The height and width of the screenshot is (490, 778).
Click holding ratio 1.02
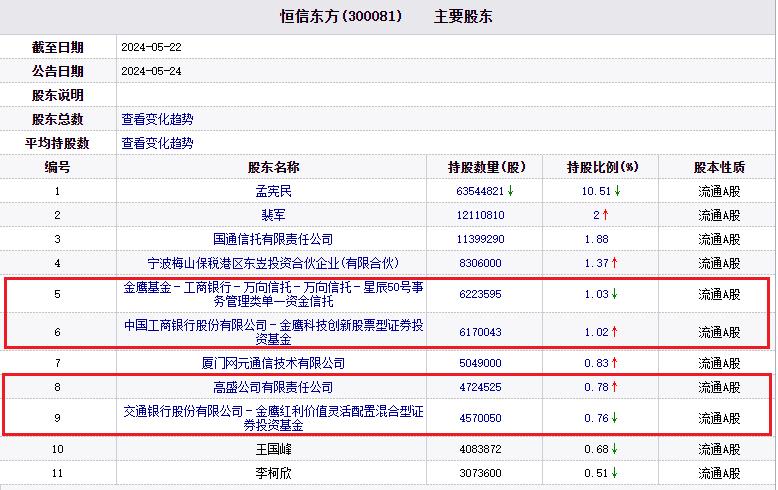click(596, 332)
